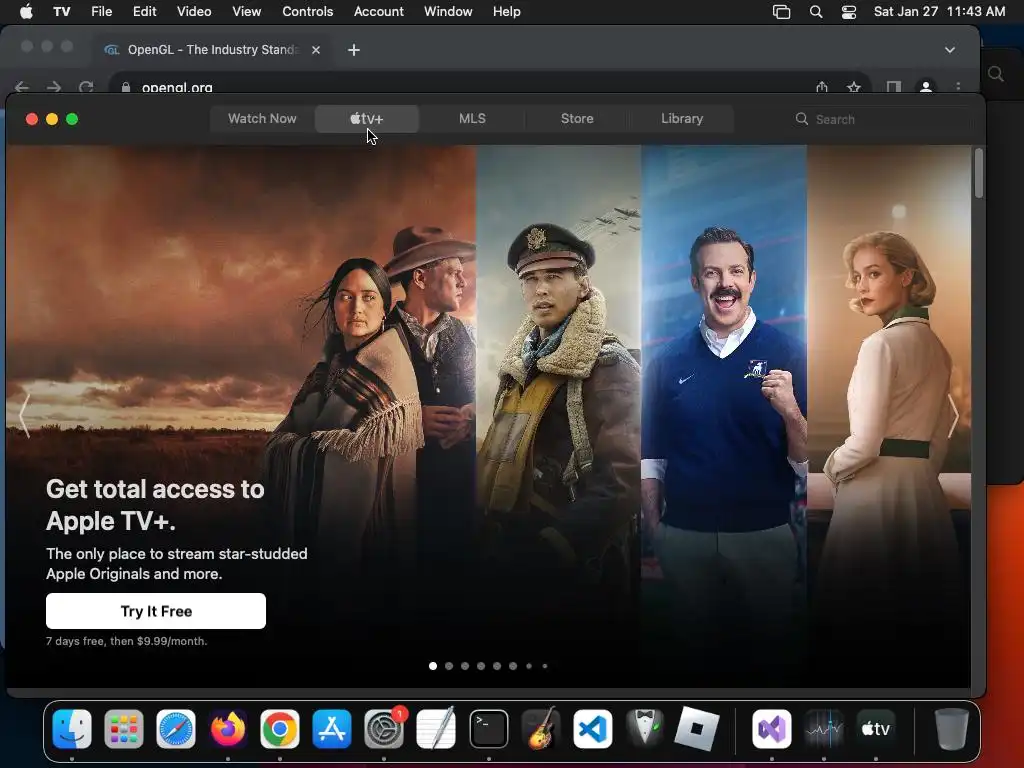Click the Ted Lasso hero image

pyautogui.click(x=724, y=415)
